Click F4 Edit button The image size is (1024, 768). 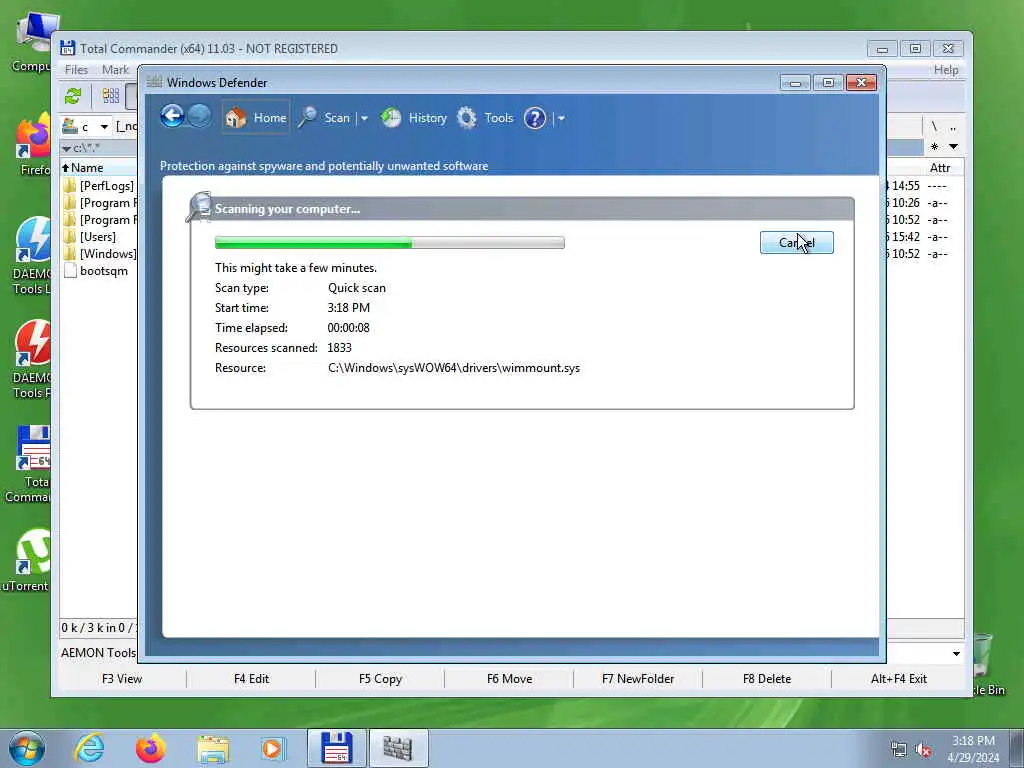point(251,679)
